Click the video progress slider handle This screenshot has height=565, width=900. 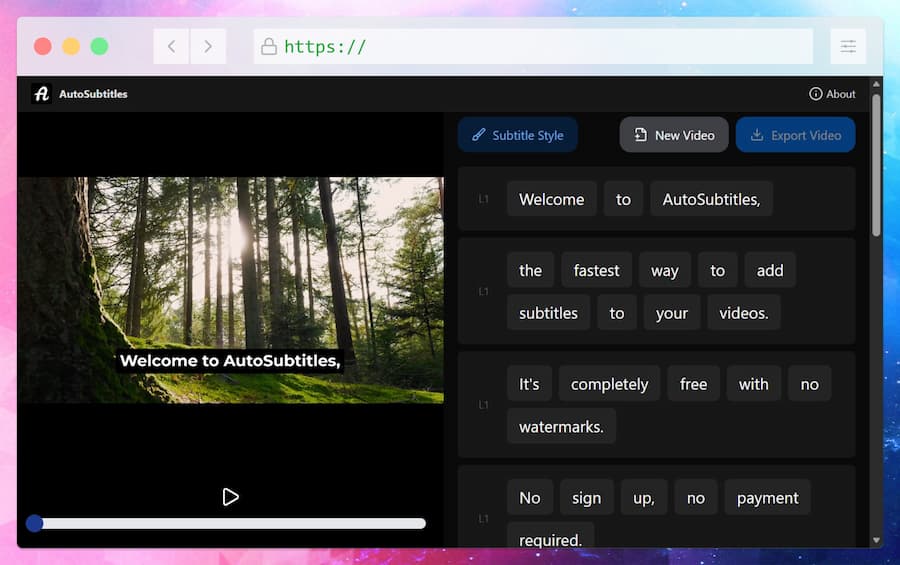[x=34, y=523]
